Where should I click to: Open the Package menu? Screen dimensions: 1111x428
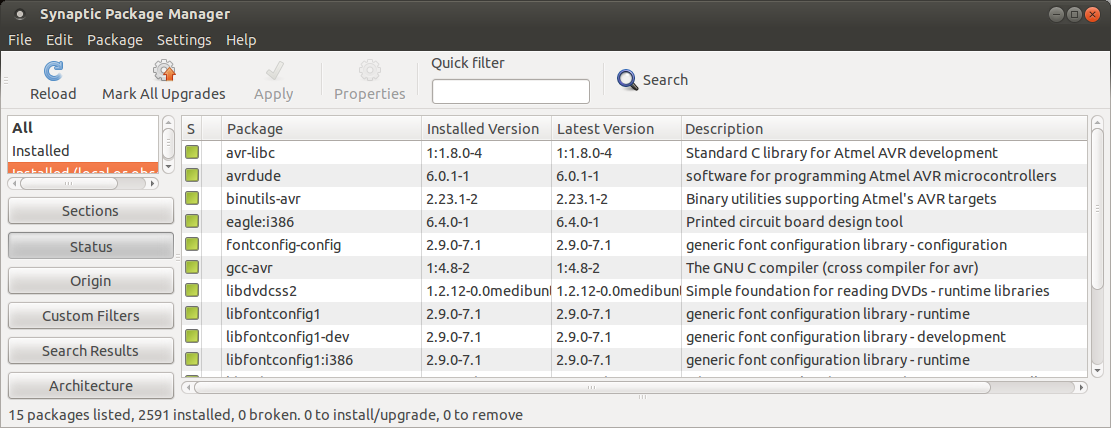click(115, 40)
